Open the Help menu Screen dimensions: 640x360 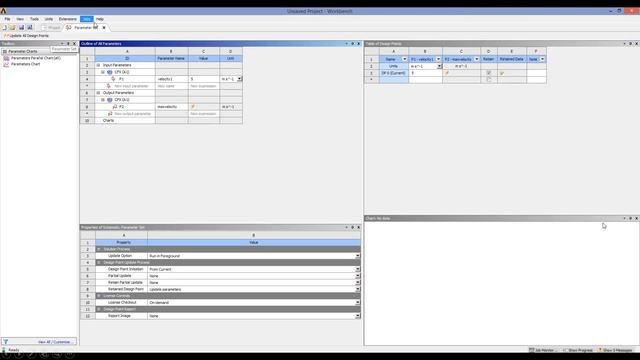(x=100, y=19)
